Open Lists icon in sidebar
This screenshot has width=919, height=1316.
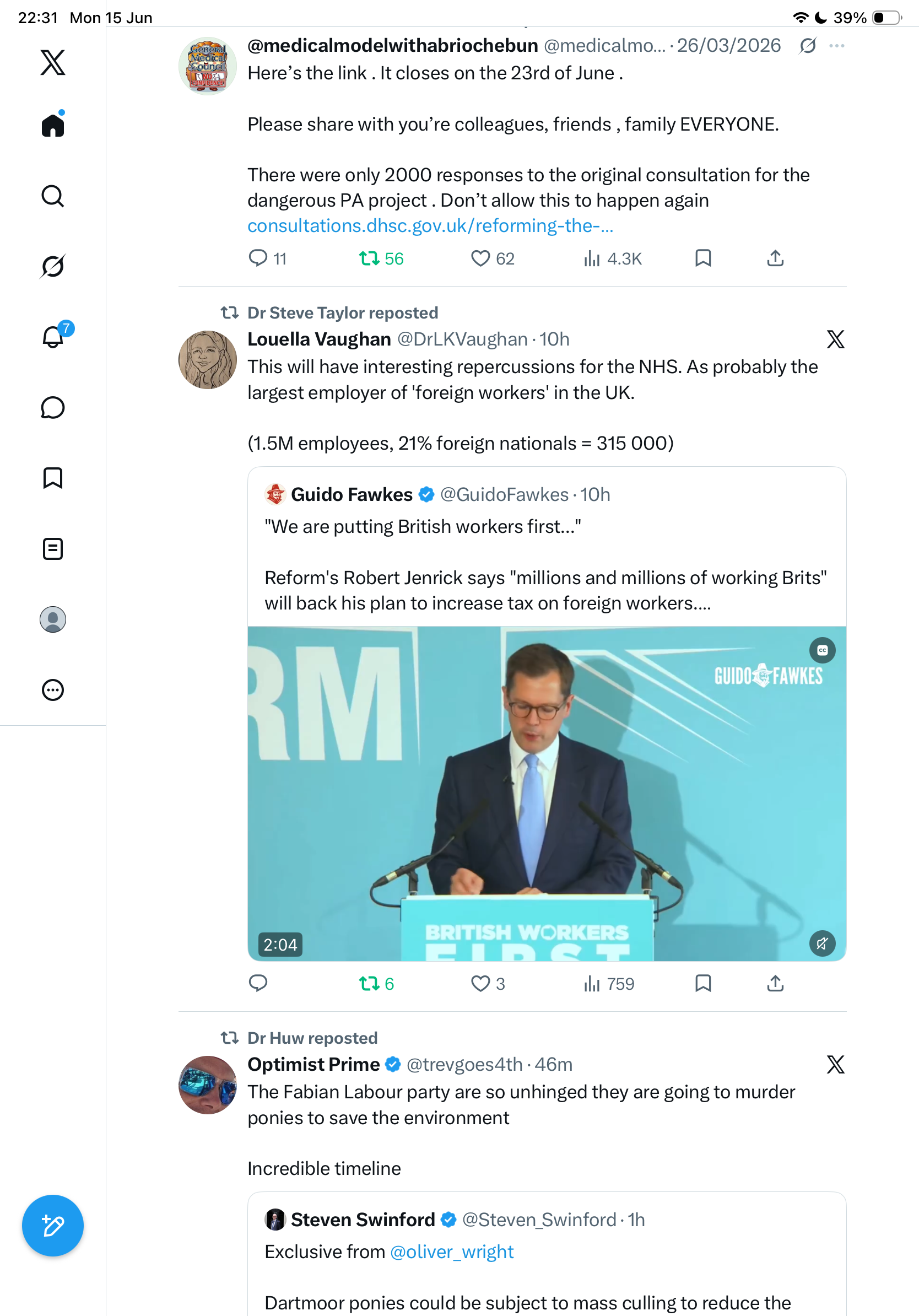[x=53, y=548]
